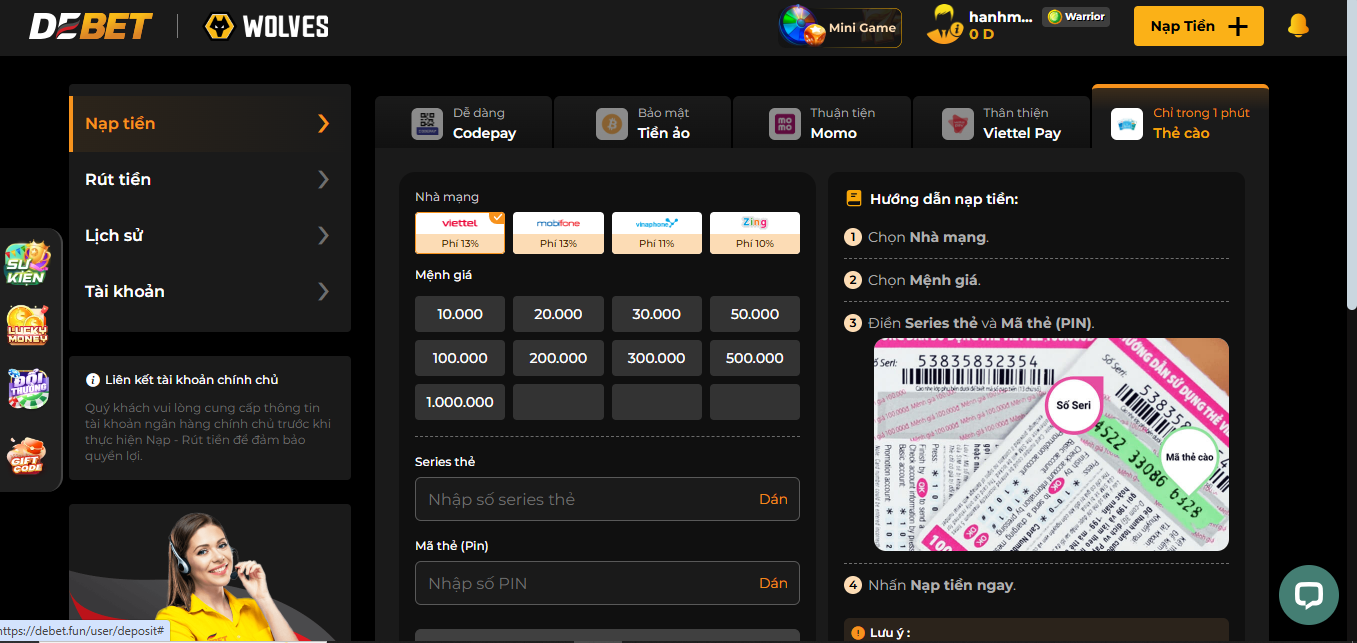Open the live chat bubble
The height and width of the screenshot is (643, 1357).
(1308, 595)
